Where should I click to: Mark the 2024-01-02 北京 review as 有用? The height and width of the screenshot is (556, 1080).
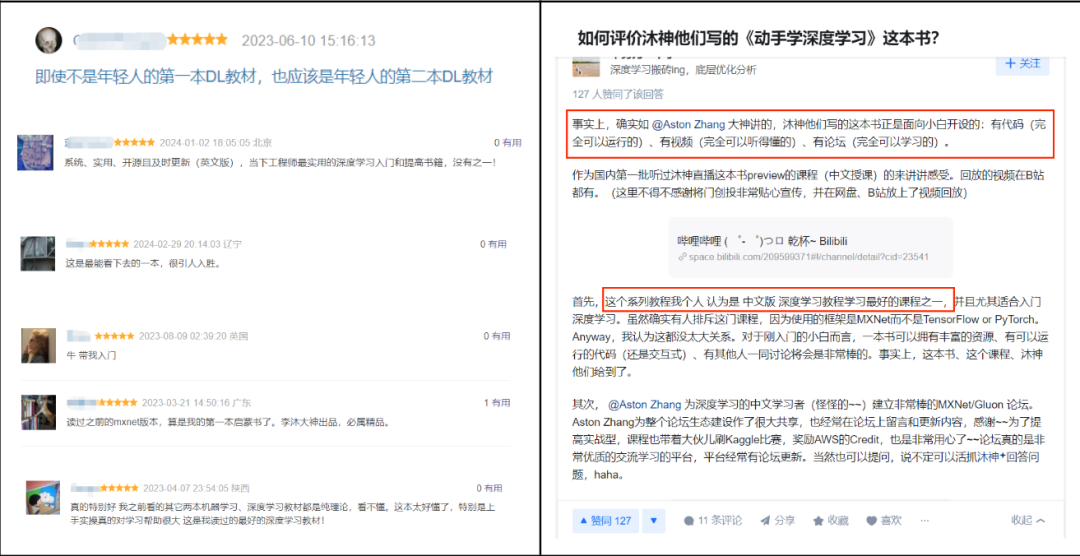507,143
